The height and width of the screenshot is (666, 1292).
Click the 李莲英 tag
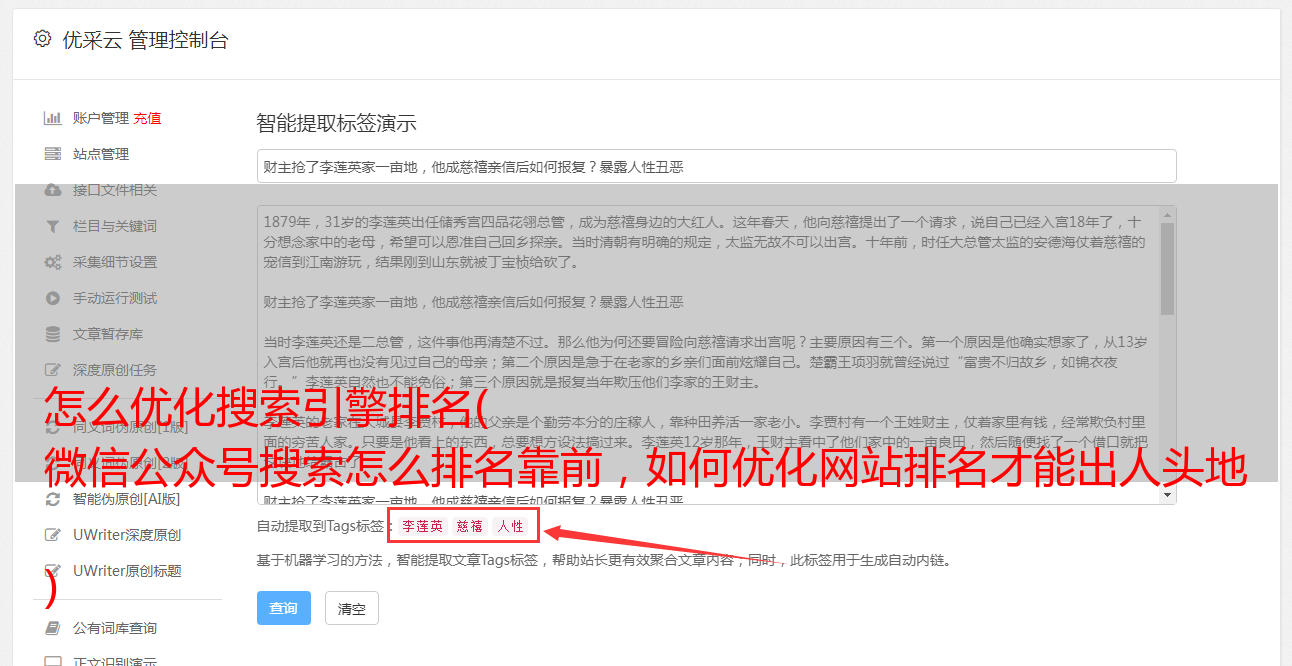423,526
